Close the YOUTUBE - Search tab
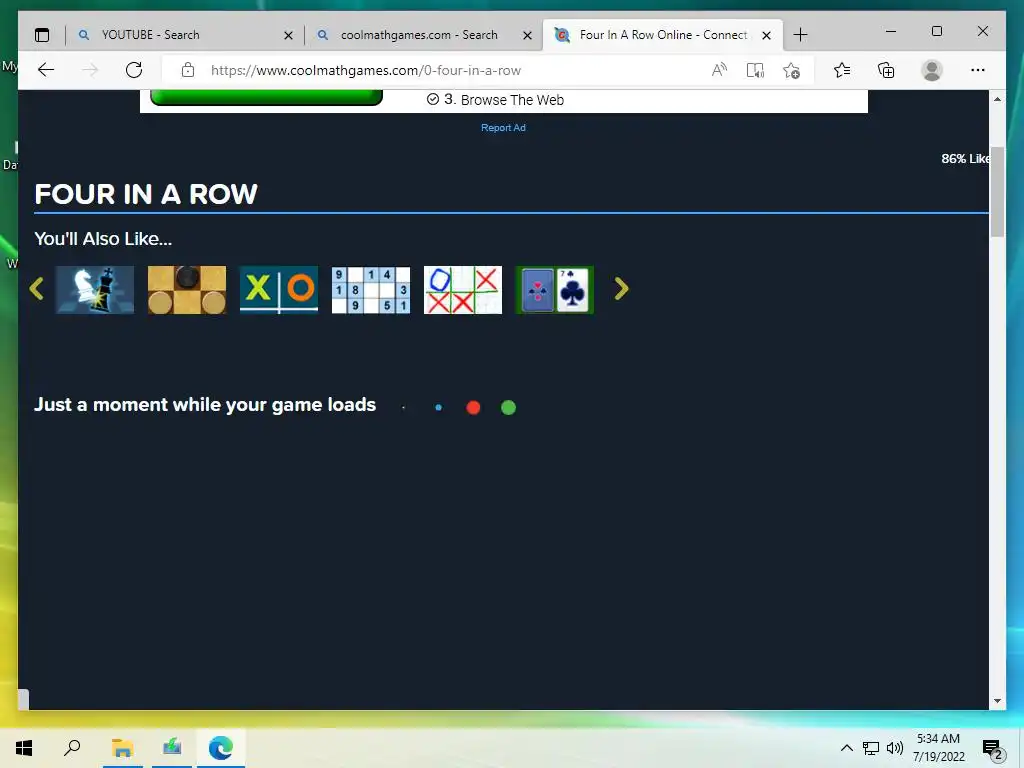1024x768 pixels. tap(288, 35)
